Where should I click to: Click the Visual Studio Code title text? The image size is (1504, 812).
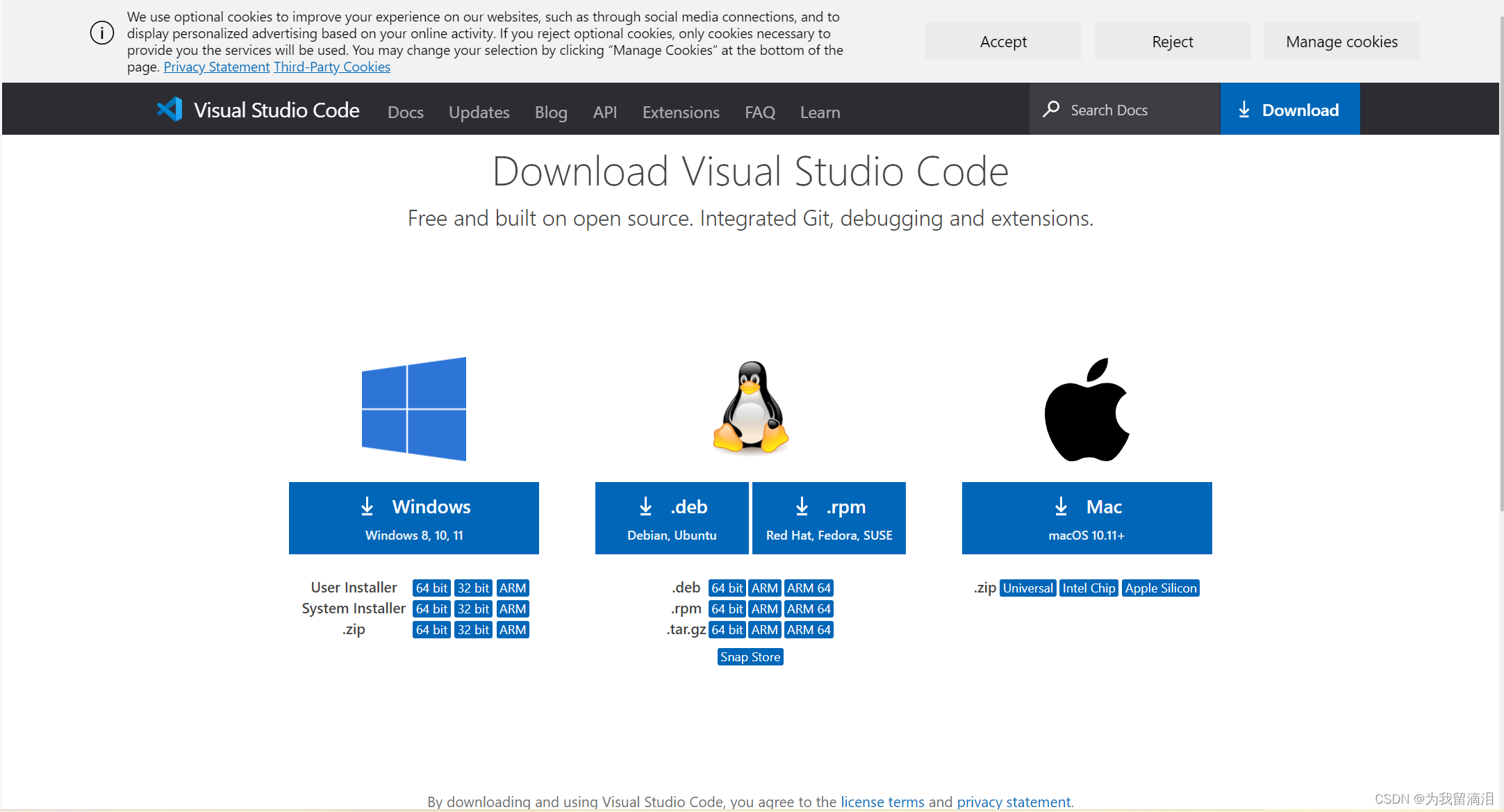[276, 110]
